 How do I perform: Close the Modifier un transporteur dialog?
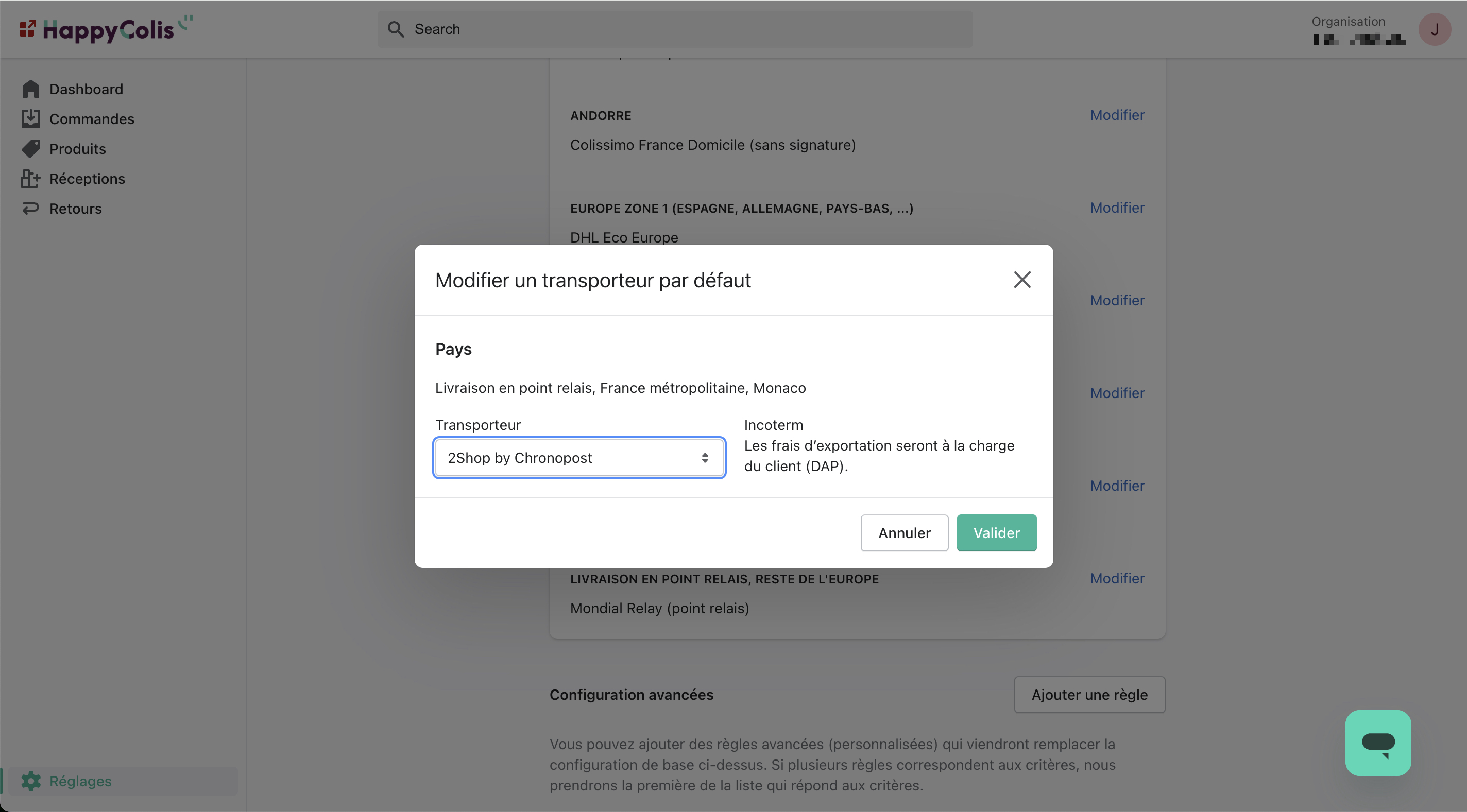click(1022, 280)
